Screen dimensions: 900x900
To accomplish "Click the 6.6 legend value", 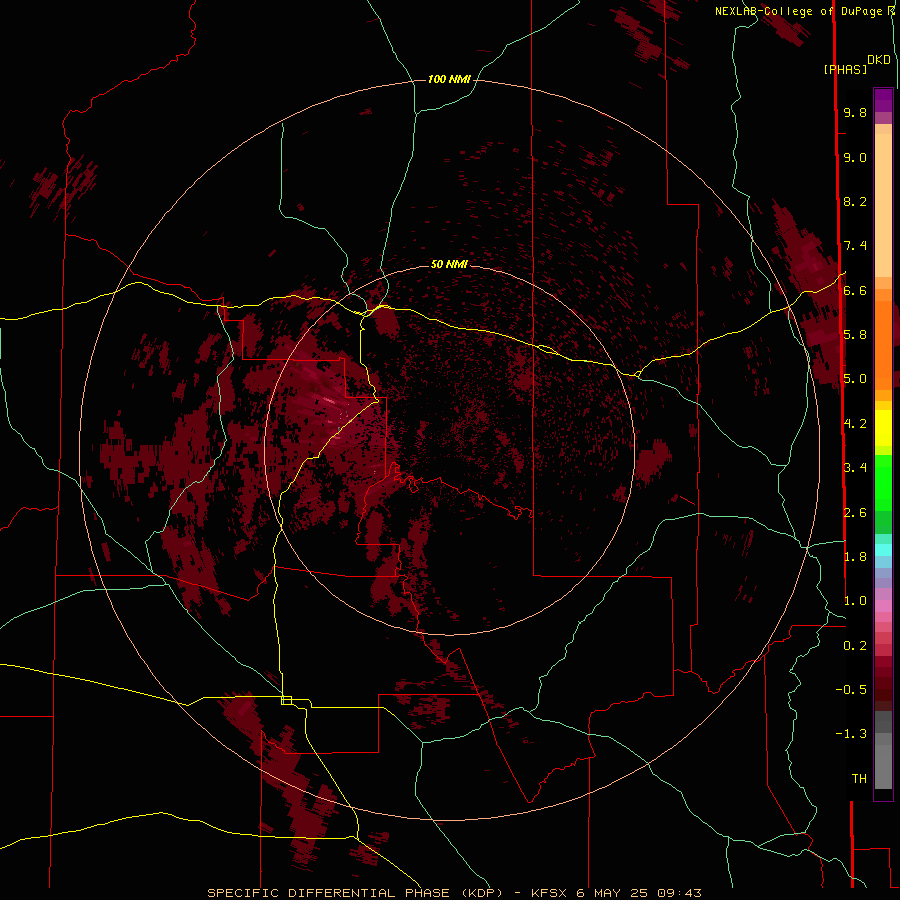I will [x=855, y=290].
